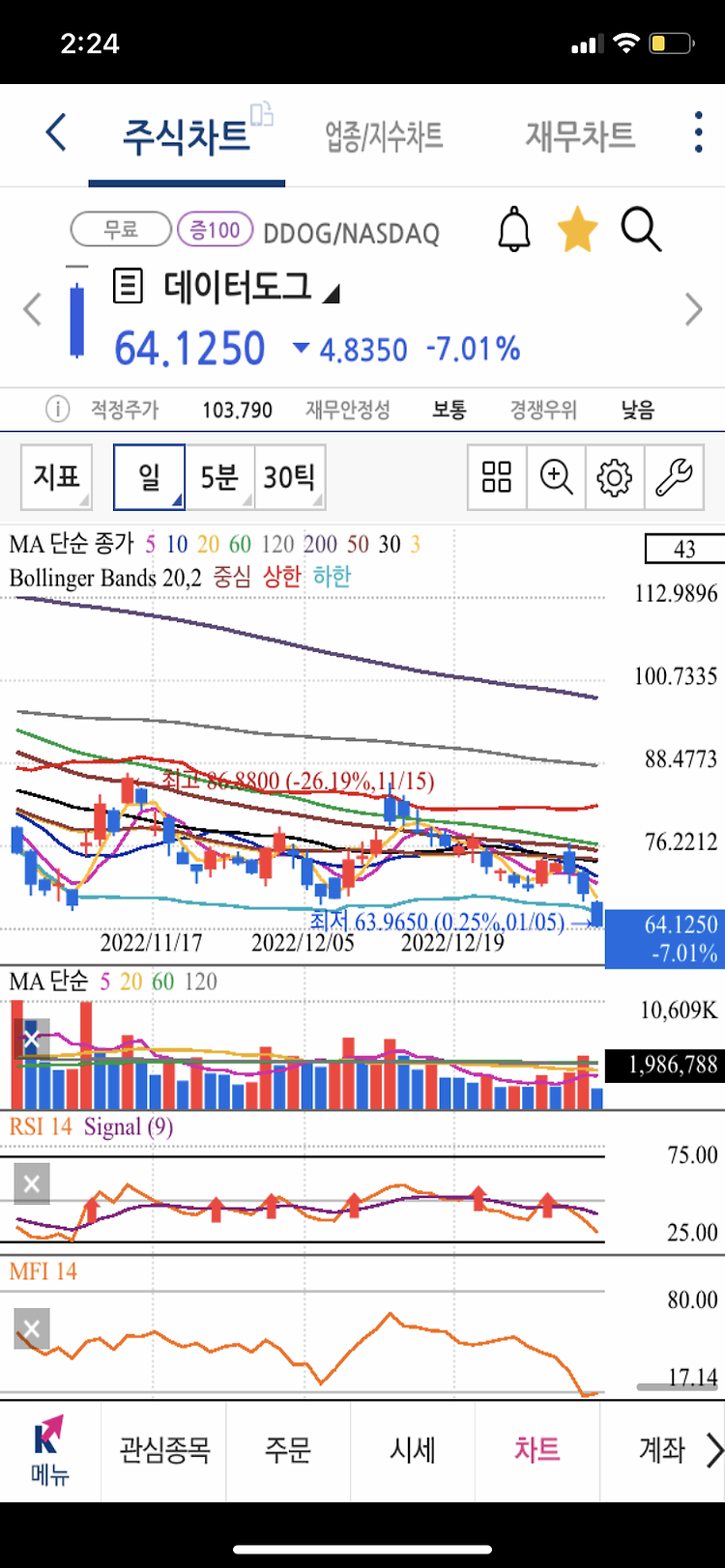The width and height of the screenshot is (725, 1568).
Task: Click the MA 단순 종가 legend
Action: click(72, 544)
